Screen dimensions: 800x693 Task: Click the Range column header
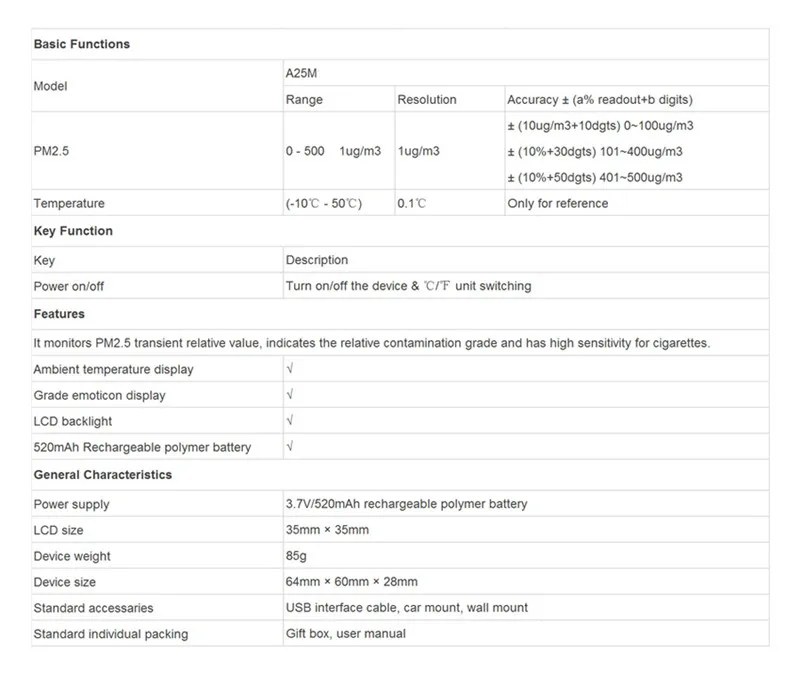click(x=304, y=100)
